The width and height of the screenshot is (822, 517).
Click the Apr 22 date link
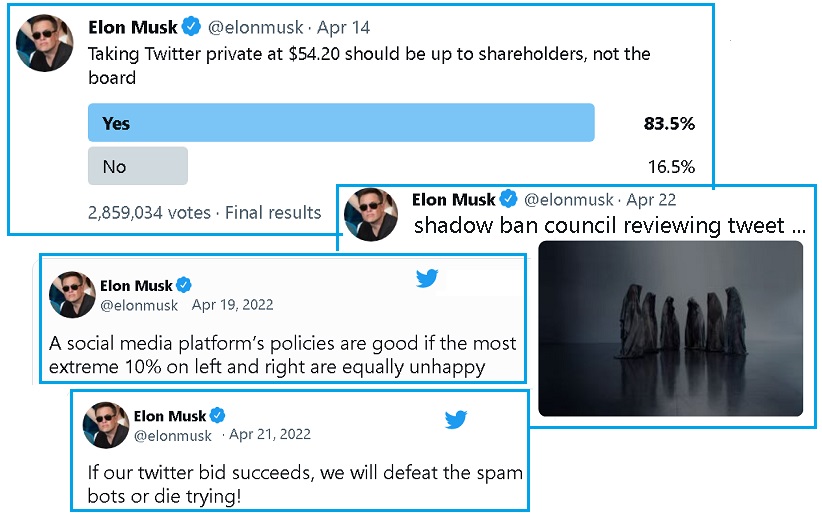coord(652,199)
